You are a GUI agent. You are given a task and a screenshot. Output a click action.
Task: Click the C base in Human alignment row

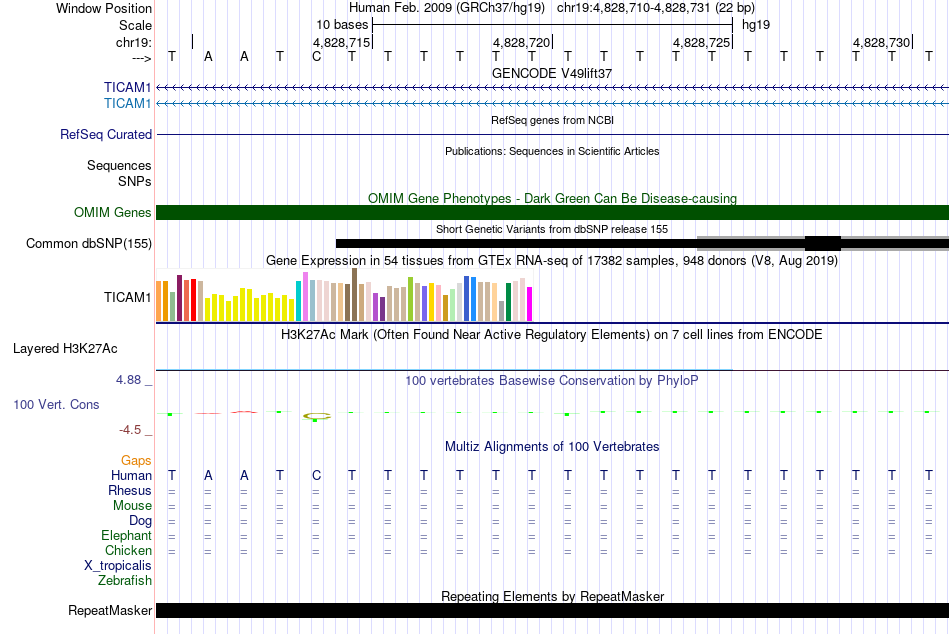click(x=316, y=476)
